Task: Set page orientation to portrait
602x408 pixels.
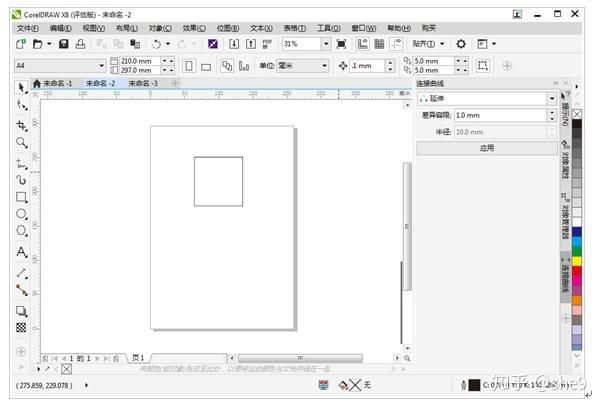Action: (189, 66)
